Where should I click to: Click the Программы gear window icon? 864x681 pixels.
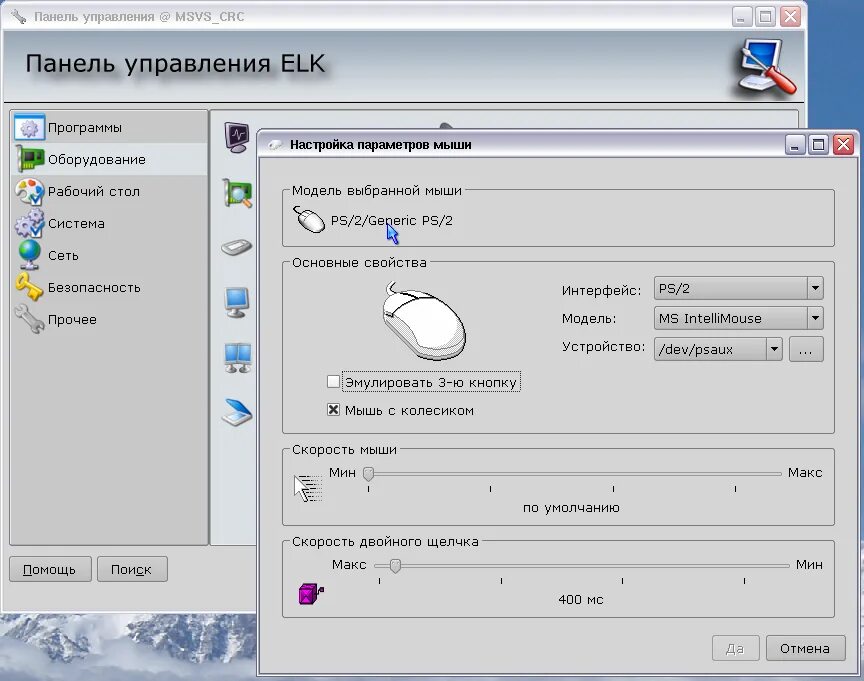point(29,127)
